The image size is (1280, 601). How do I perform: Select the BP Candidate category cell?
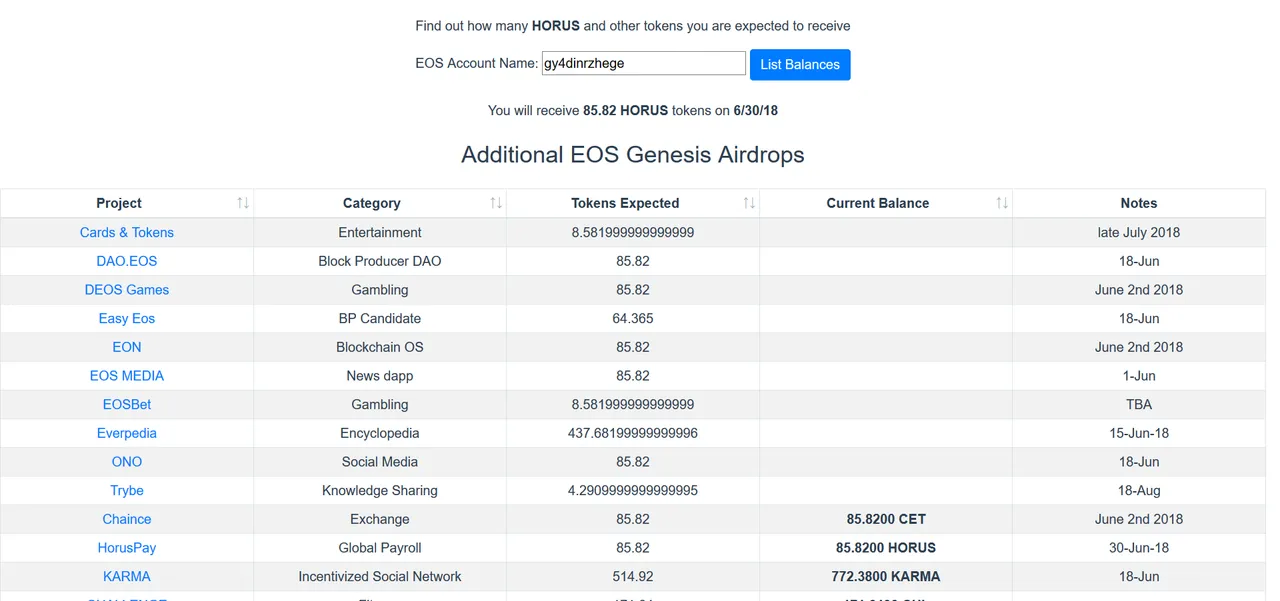pyautogui.click(x=380, y=318)
